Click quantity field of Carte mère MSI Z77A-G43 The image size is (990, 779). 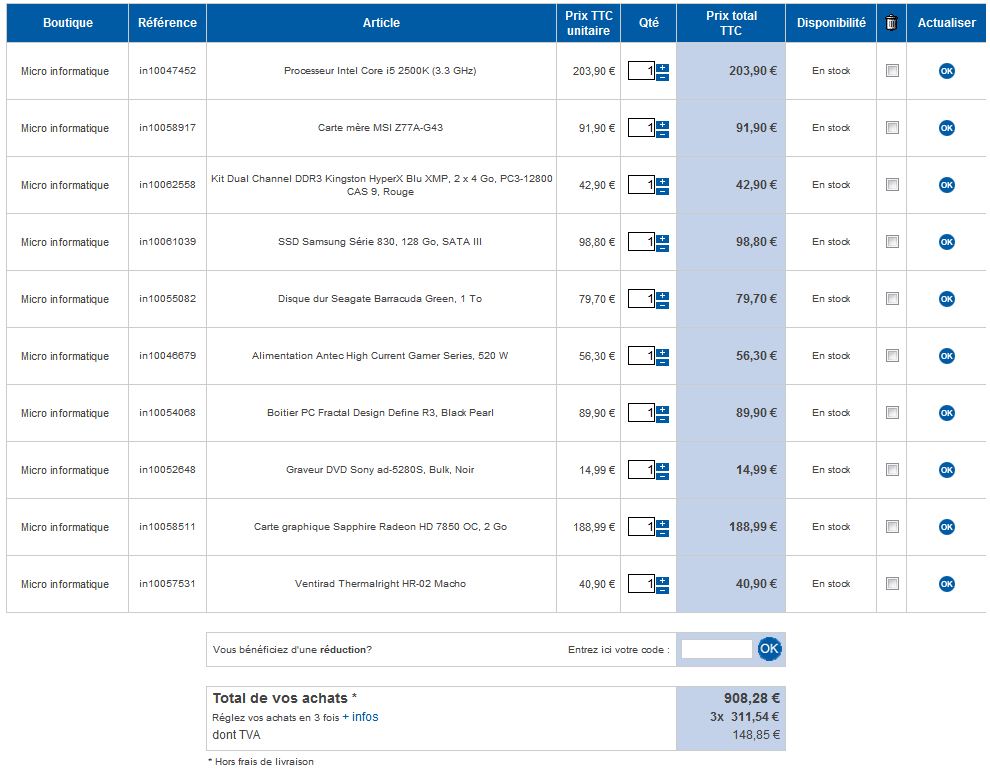641,128
